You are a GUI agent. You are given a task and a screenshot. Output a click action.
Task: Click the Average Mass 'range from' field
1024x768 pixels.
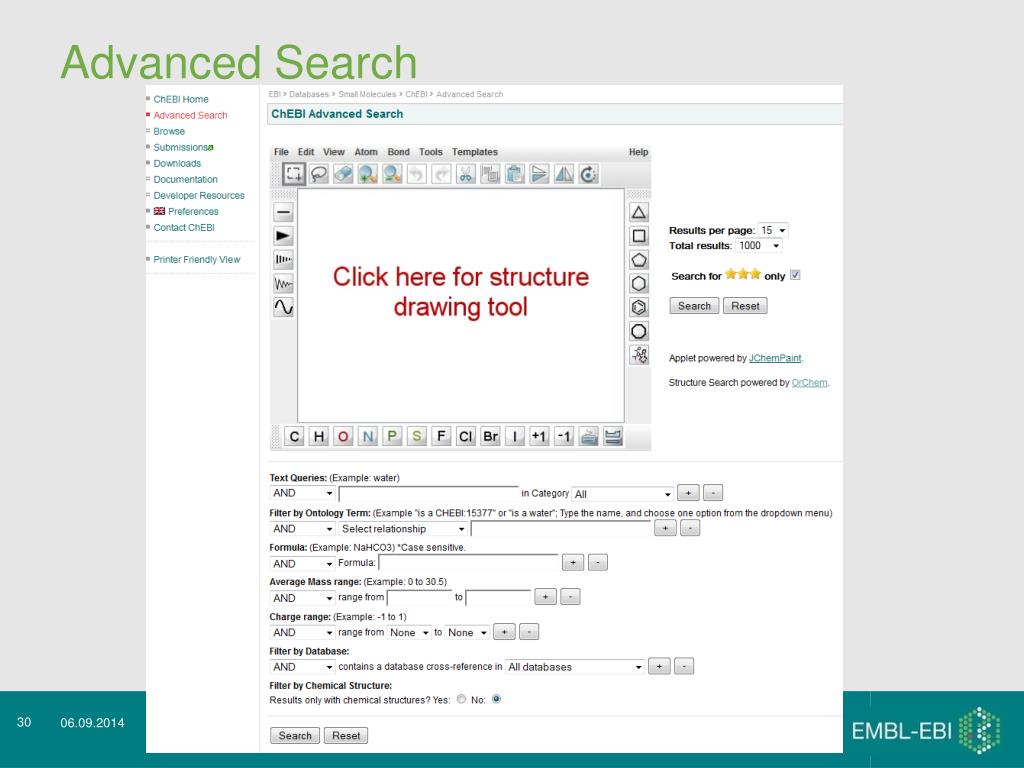coord(419,597)
